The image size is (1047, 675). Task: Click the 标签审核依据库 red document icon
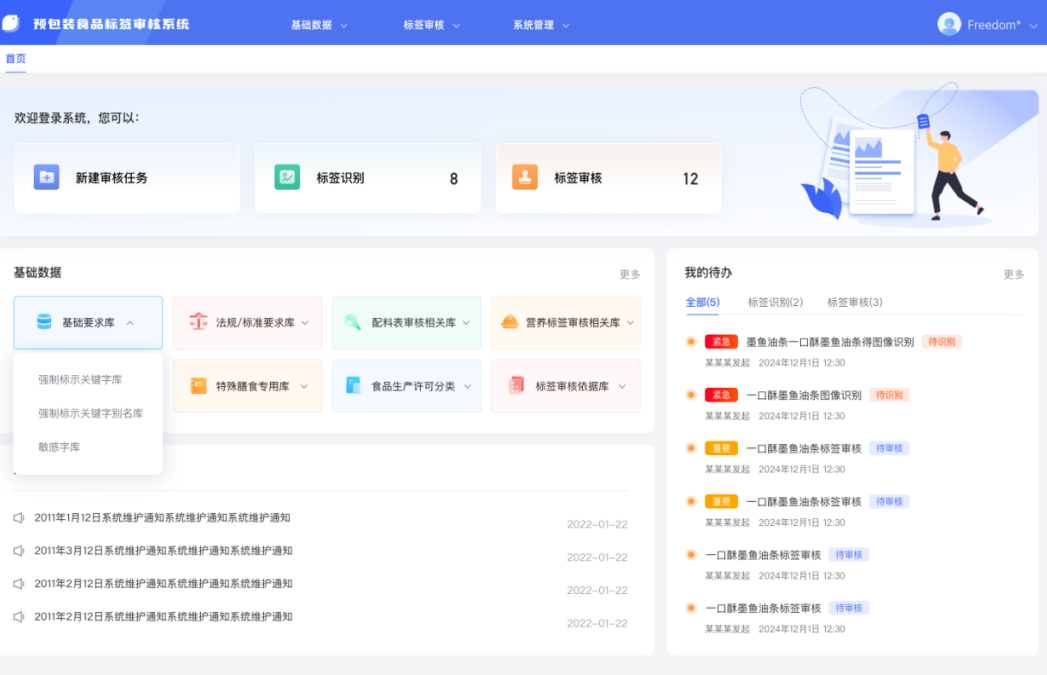point(516,386)
